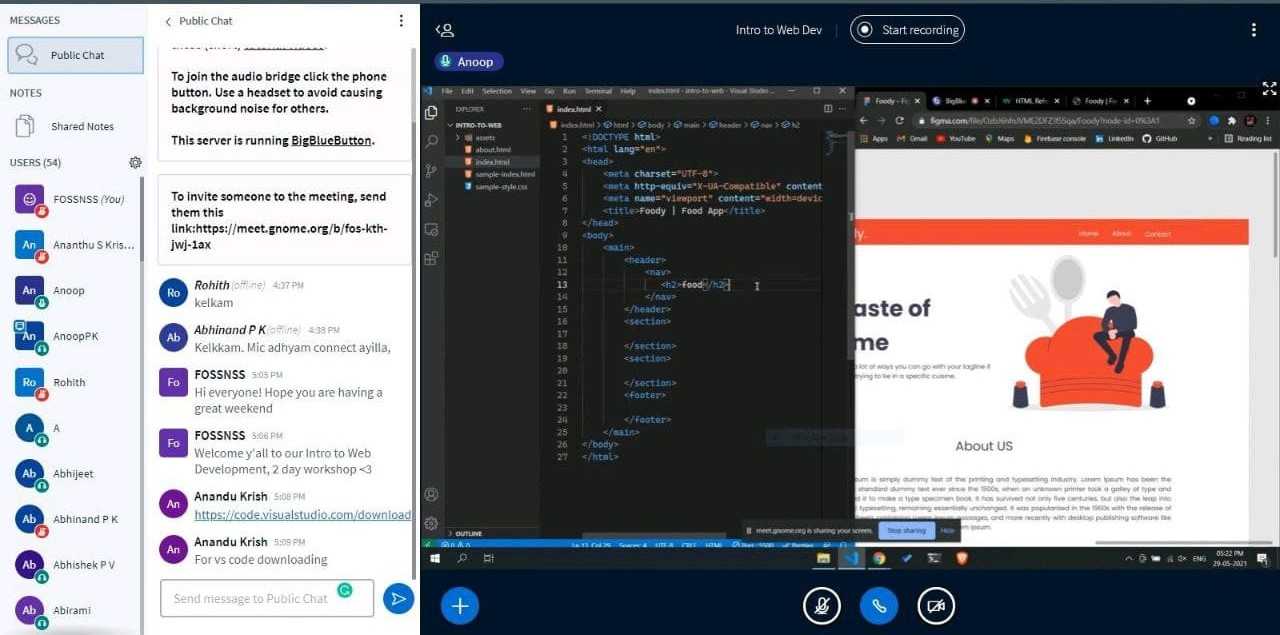Open the code.visualstudio.com download link
Image resolution: width=1280 pixels, height=635 pixels.
click(x=302, y=515)
